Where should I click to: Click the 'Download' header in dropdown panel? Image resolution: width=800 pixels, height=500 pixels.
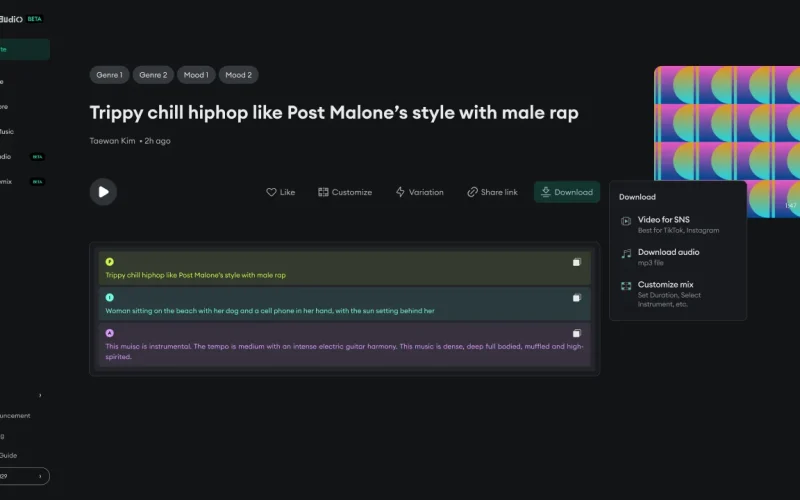click(x=637, y=197)
